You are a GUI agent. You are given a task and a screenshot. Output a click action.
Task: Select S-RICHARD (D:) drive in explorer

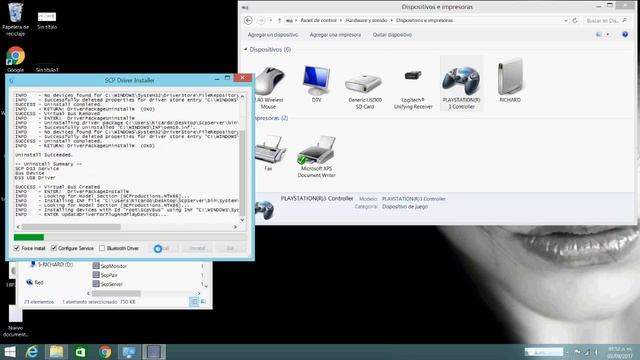pos(51,264)
